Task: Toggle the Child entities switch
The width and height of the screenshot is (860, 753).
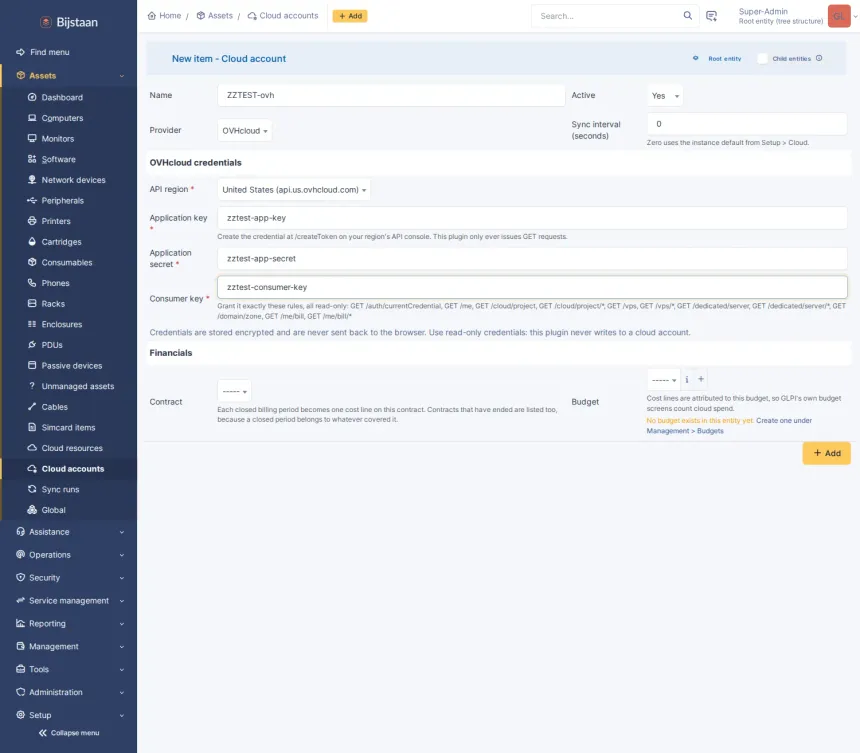Action: click(x=762, y=58)
